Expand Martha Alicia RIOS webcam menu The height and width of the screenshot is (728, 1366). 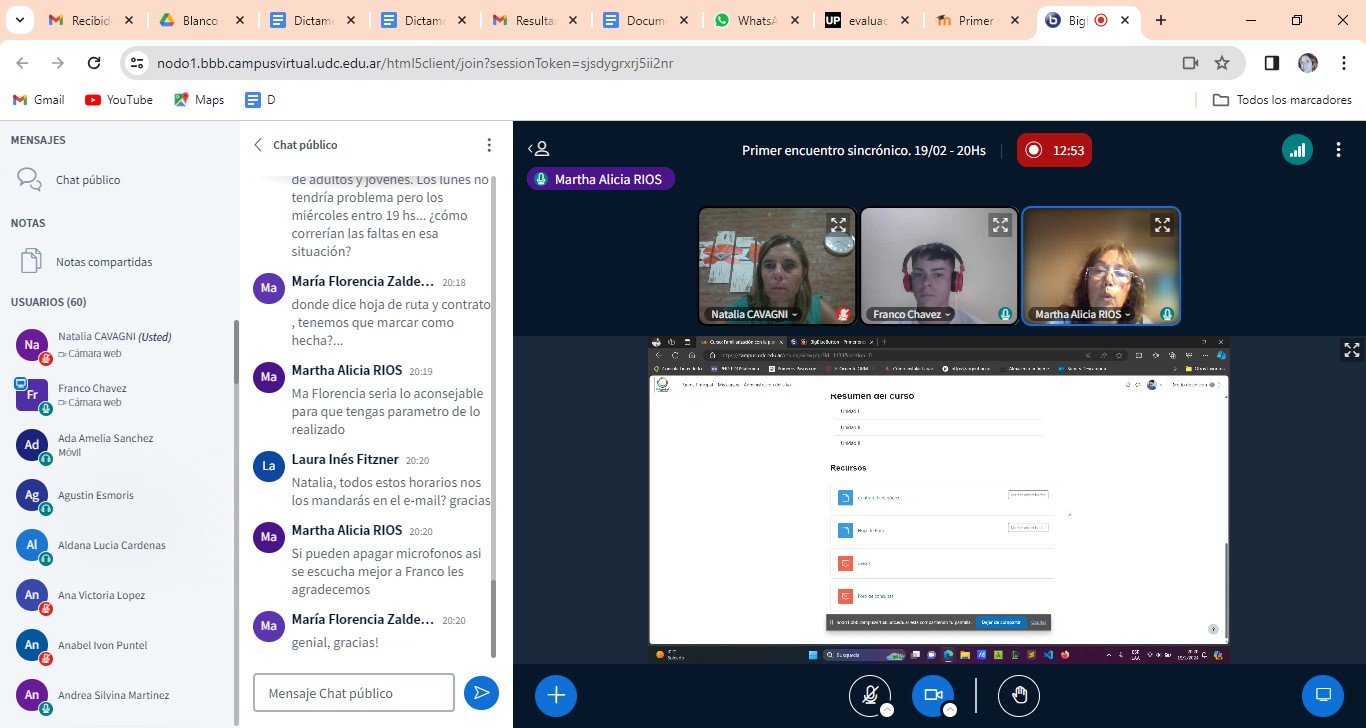[1082, 314]
